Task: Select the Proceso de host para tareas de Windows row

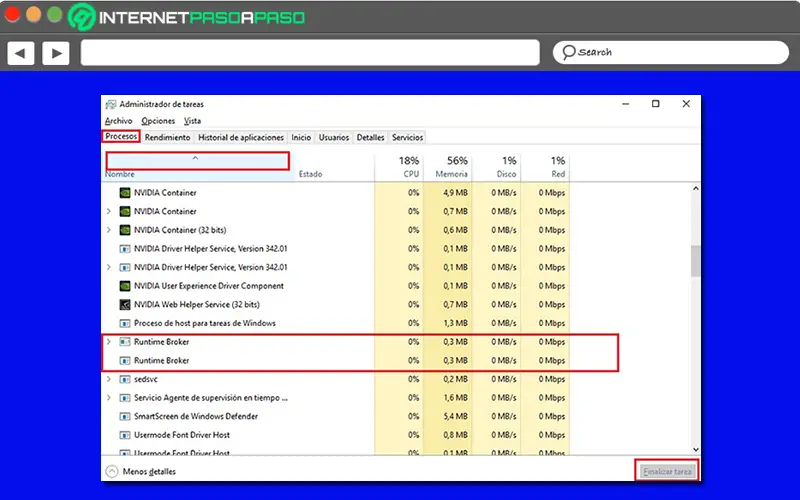Action: 336,323
